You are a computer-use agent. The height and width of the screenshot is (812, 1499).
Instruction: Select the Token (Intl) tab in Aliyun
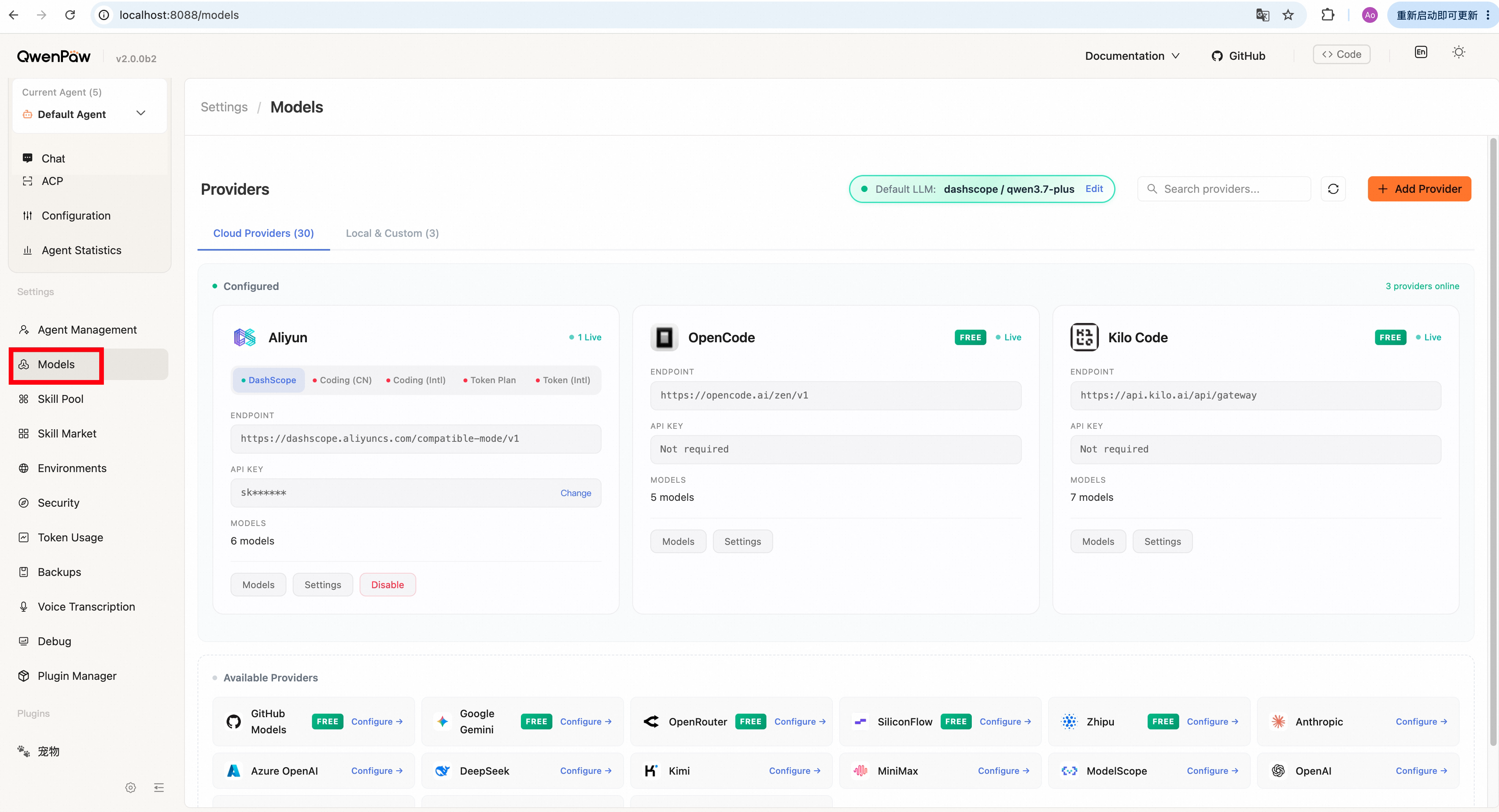pyautogui.click(x=563, y=380)
